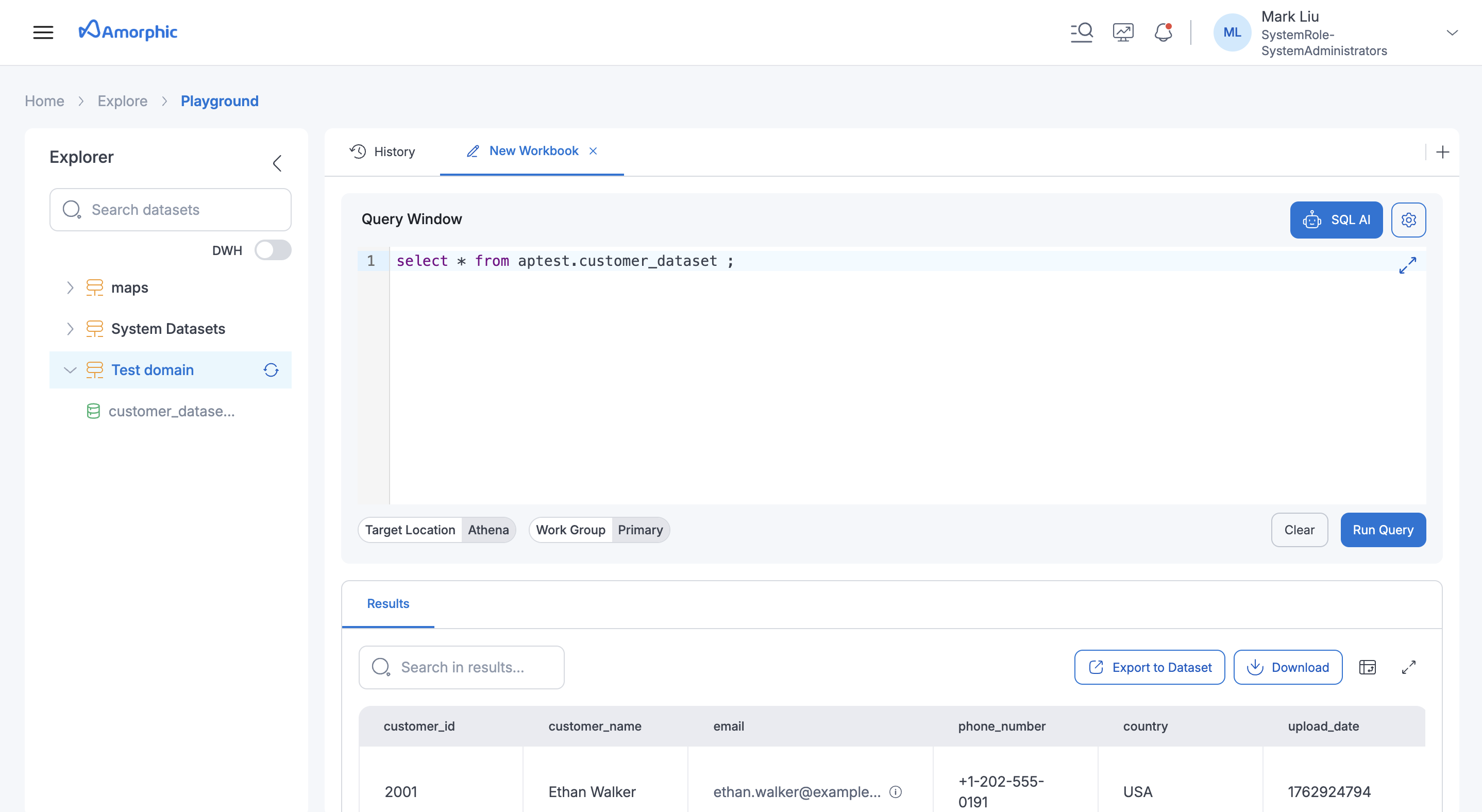Open the hamburger navigation menu
1482x812 pixels.
(43, 32)
